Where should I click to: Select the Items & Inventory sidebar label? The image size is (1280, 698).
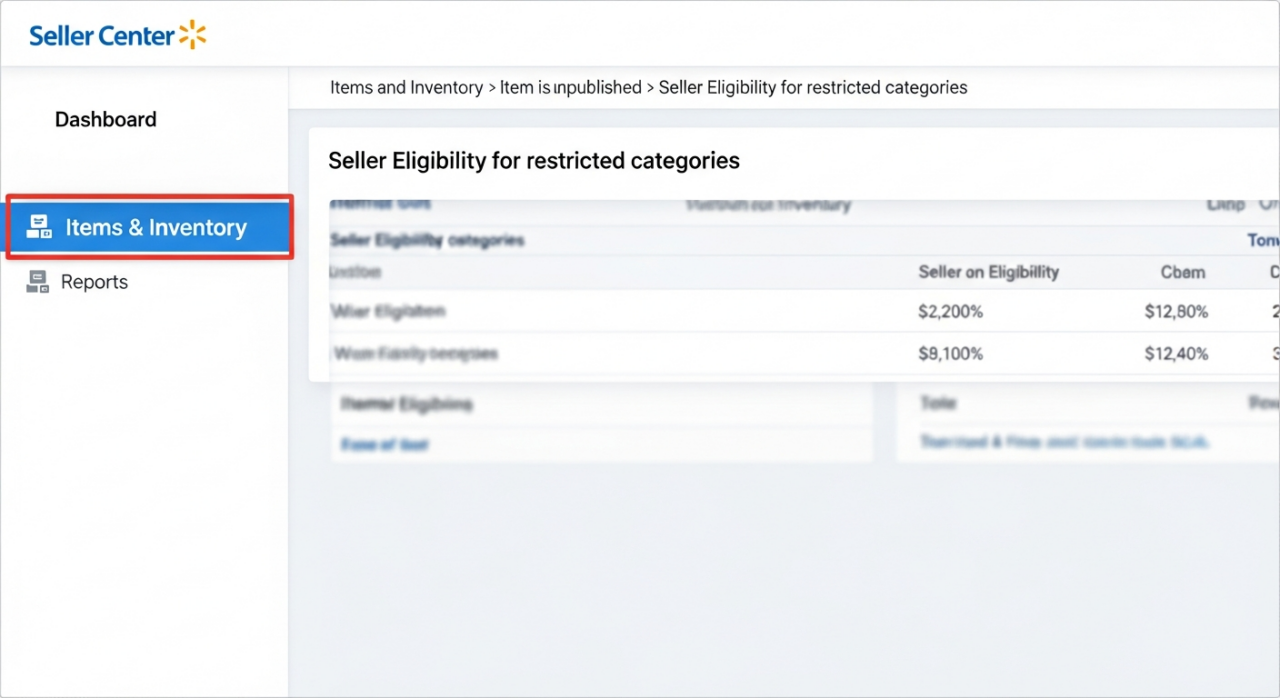pos(156,228)
